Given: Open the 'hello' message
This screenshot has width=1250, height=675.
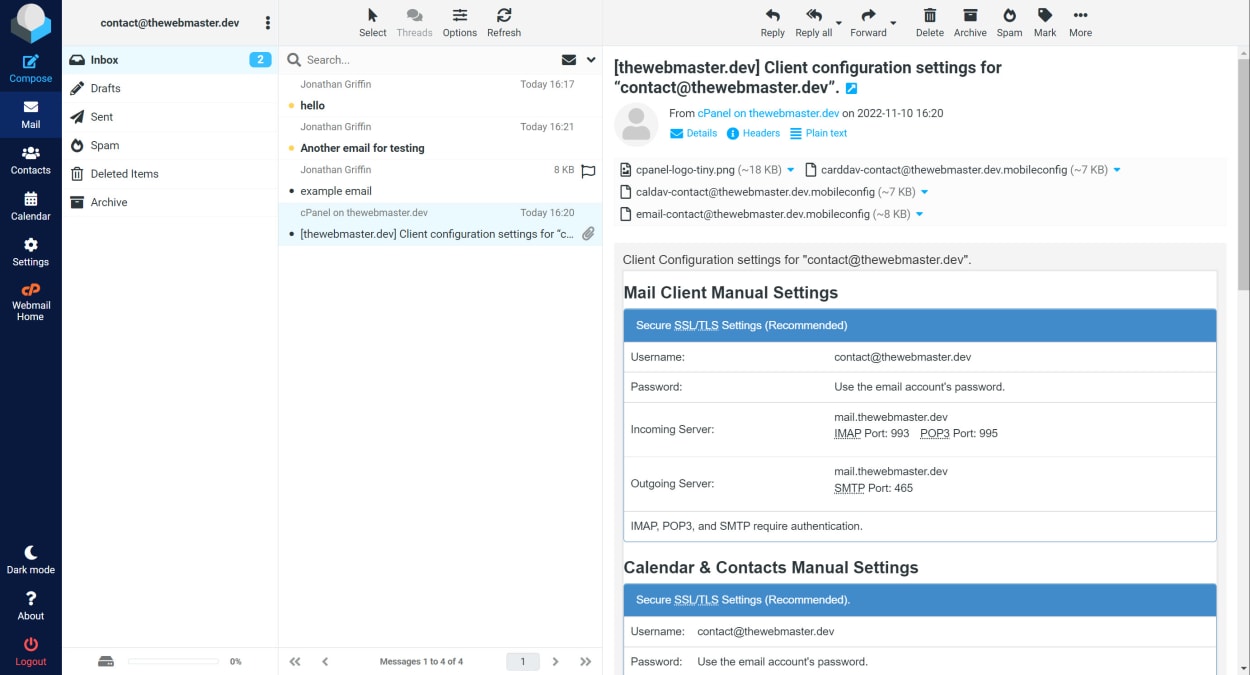Looking at the screenshot, I should click(x=440, y=95).
